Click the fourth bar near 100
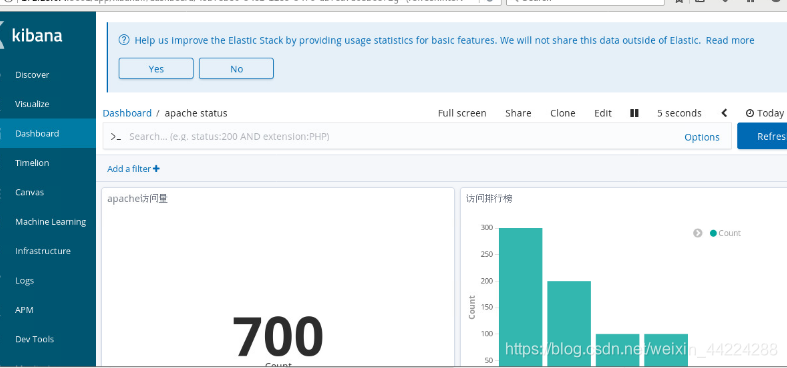Image resolution: width=787 pixels, height=368 pixels. click(x=666, y=350)
